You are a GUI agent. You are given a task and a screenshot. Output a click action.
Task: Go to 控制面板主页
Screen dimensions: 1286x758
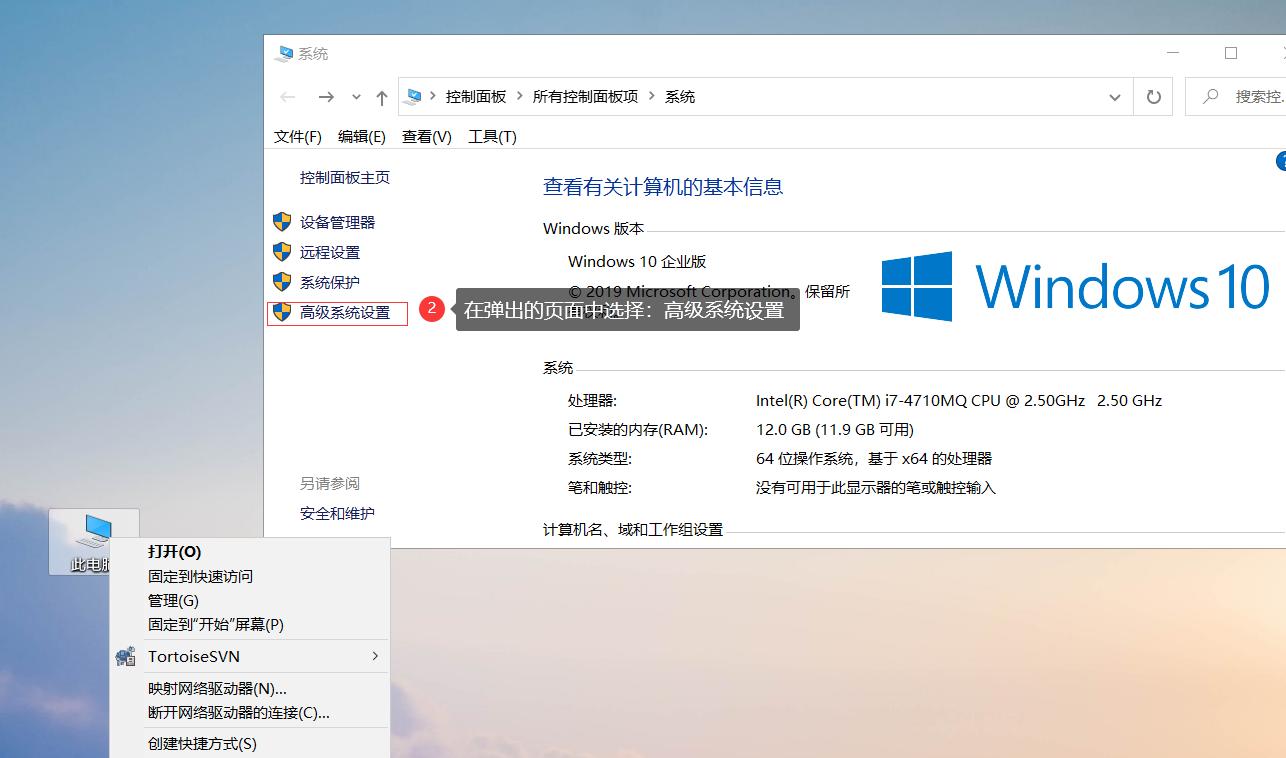click(x=345, y=177)
